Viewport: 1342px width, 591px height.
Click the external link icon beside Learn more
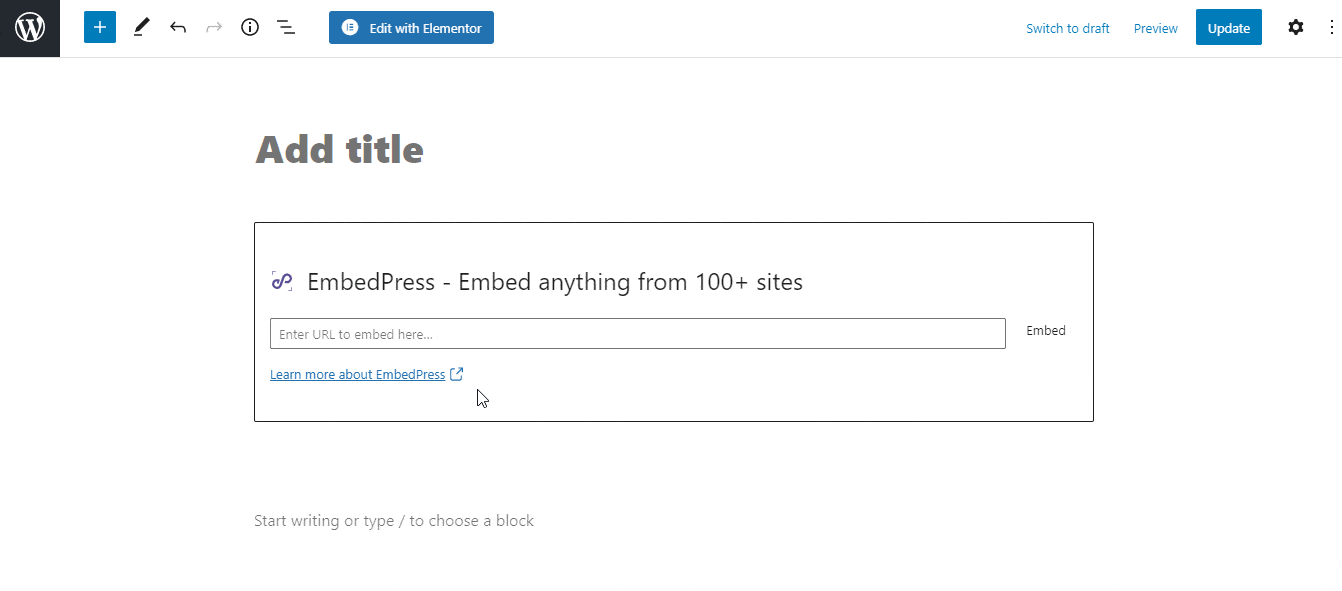pyautogui.click(x=457, y=373)
